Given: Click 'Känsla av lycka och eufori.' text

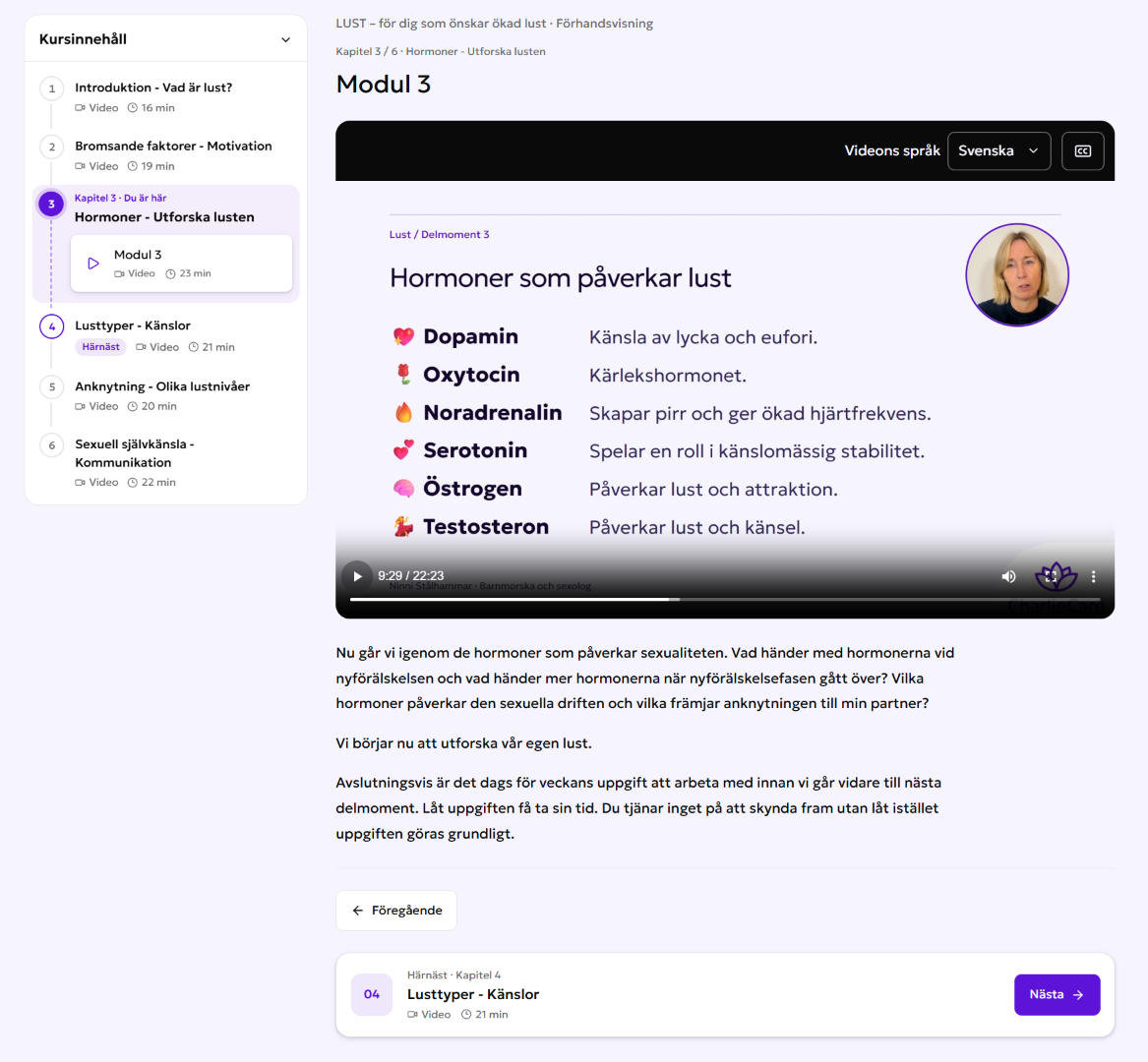Looking at the screenshot, I should pos(702,337).
